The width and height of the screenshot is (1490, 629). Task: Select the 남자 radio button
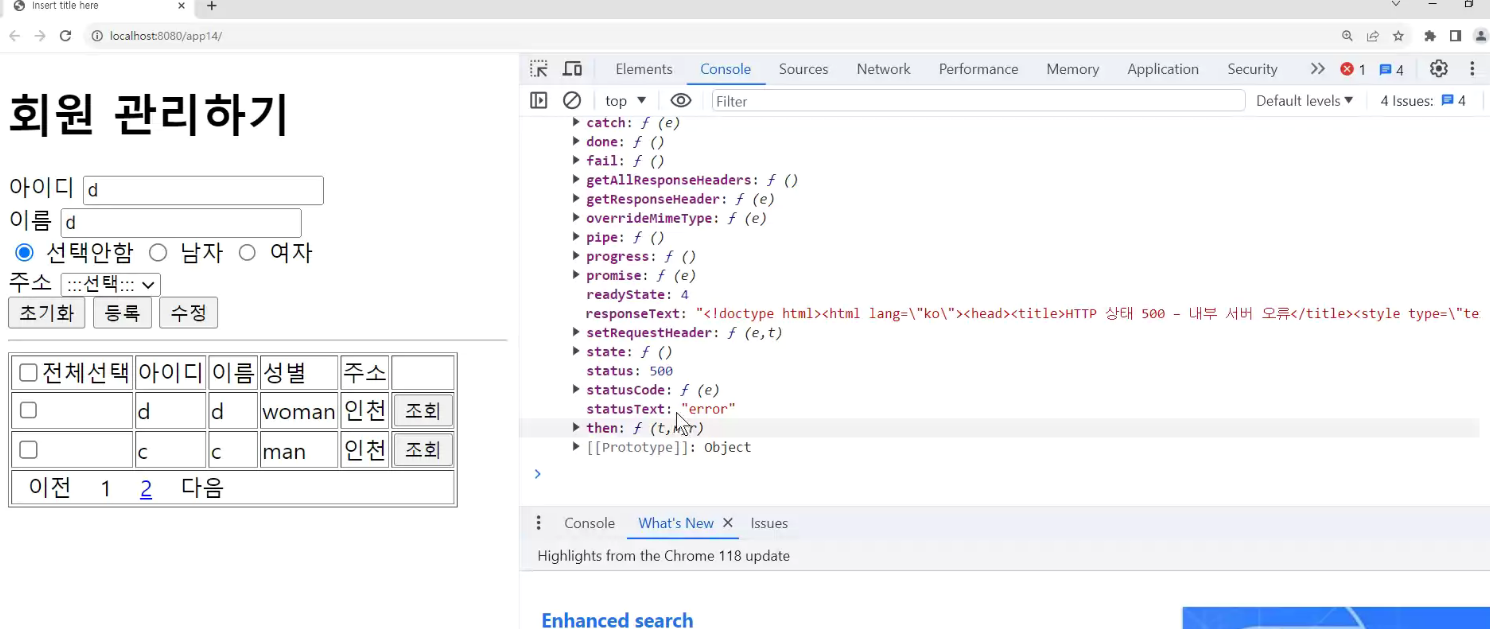point(158,252)
